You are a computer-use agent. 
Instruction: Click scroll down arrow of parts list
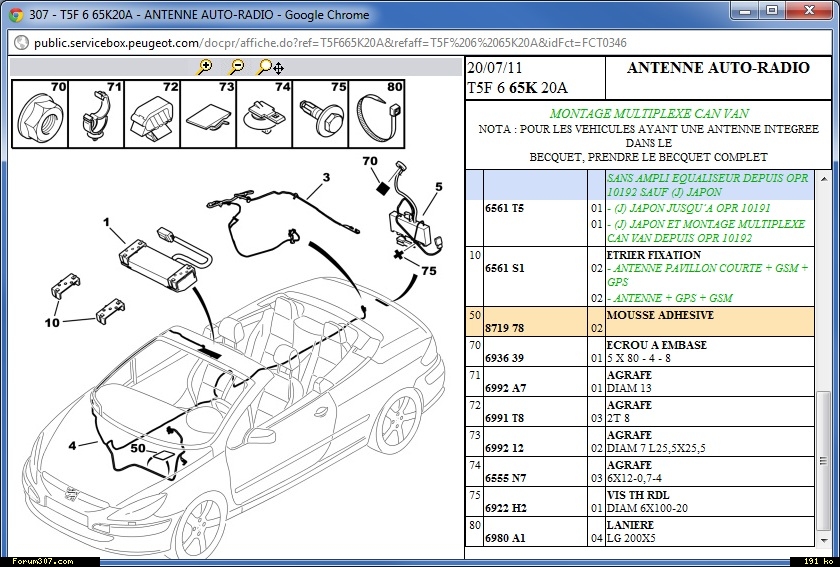coord(823,540)
